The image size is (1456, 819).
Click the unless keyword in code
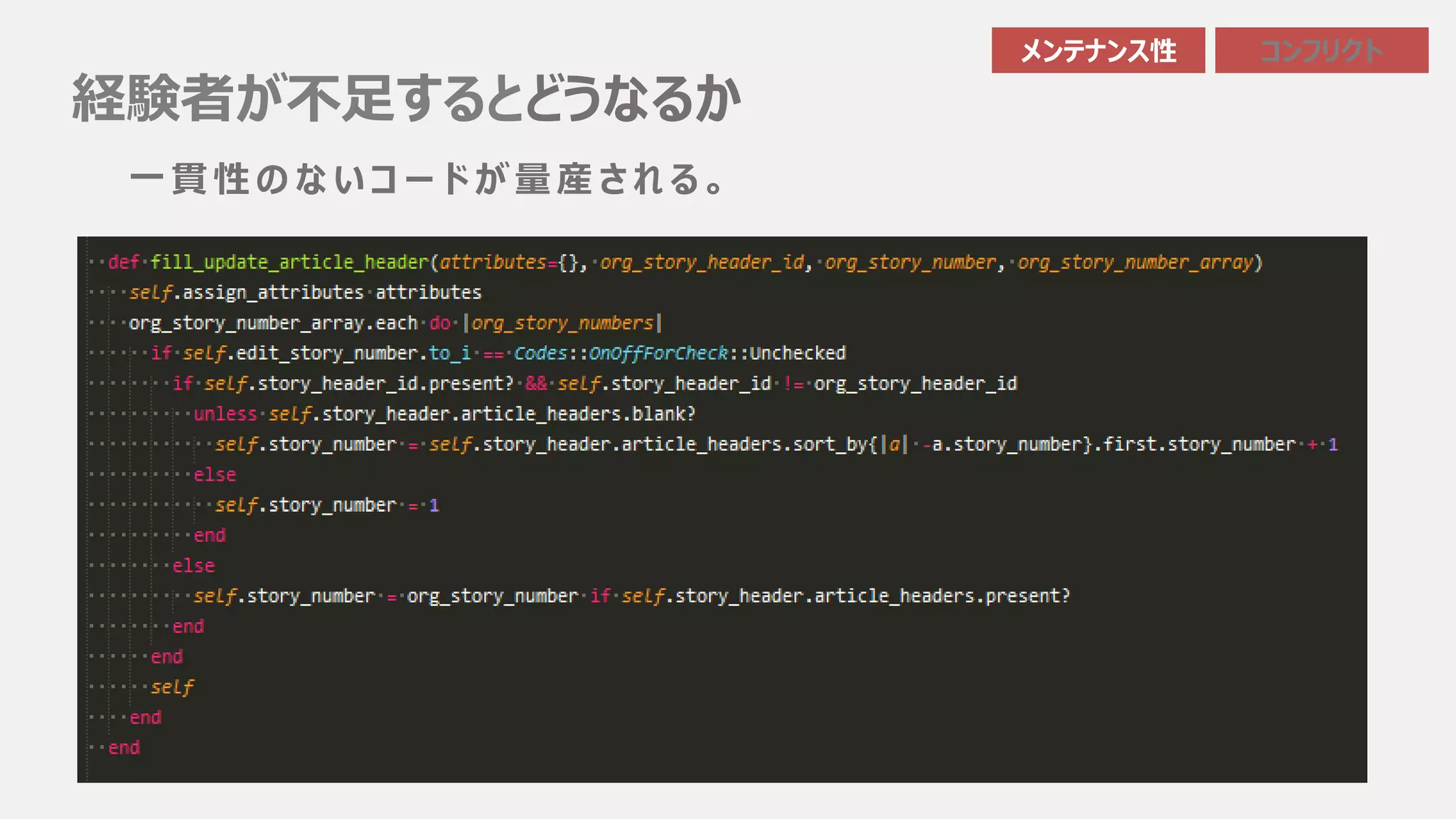click(225, 414)
